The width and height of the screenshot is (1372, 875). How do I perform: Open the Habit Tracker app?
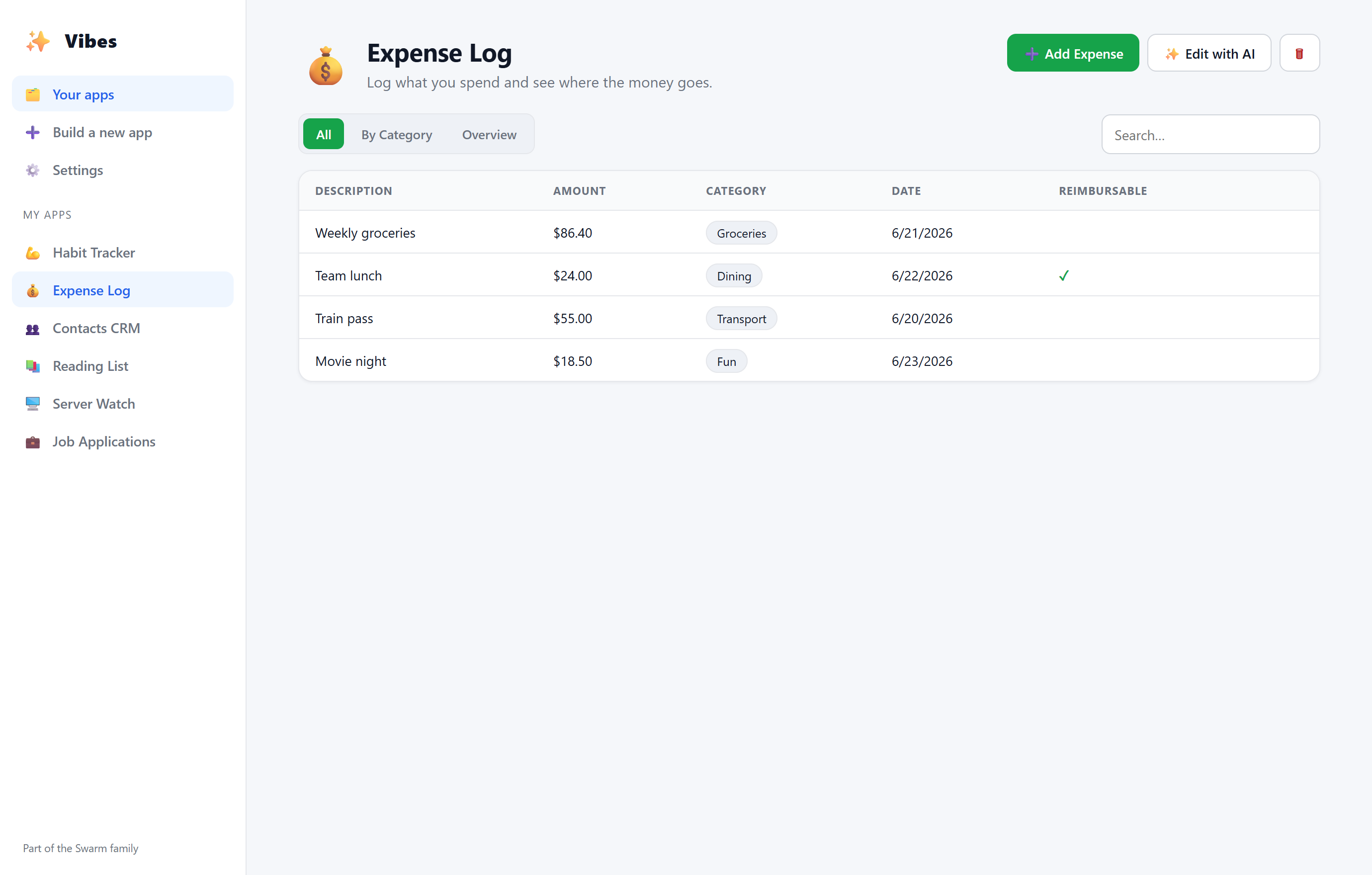pos(122,253)
